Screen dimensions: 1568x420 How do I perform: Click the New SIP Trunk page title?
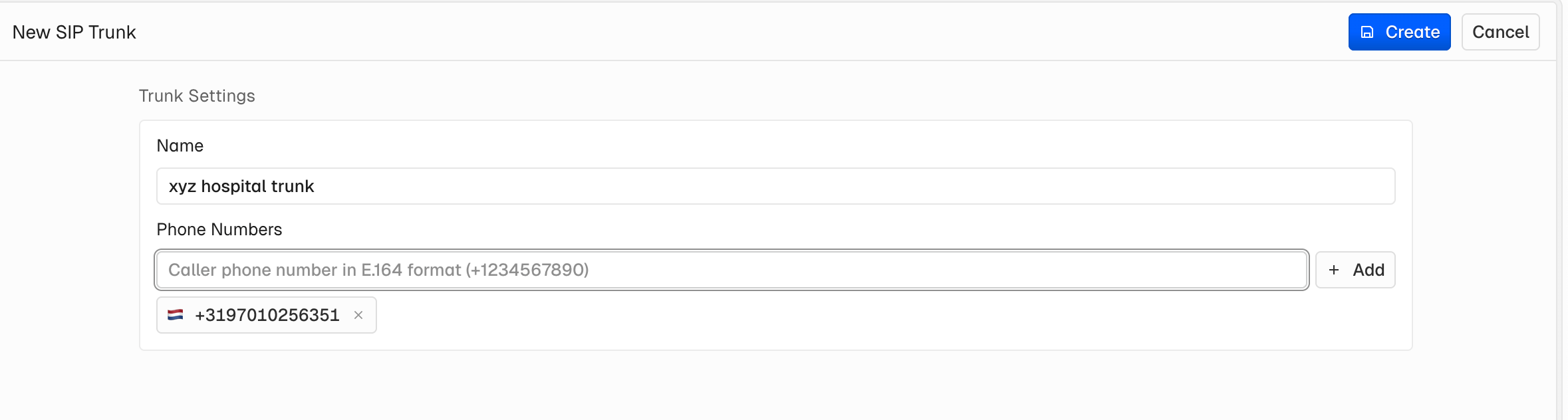tap(74, 31)
